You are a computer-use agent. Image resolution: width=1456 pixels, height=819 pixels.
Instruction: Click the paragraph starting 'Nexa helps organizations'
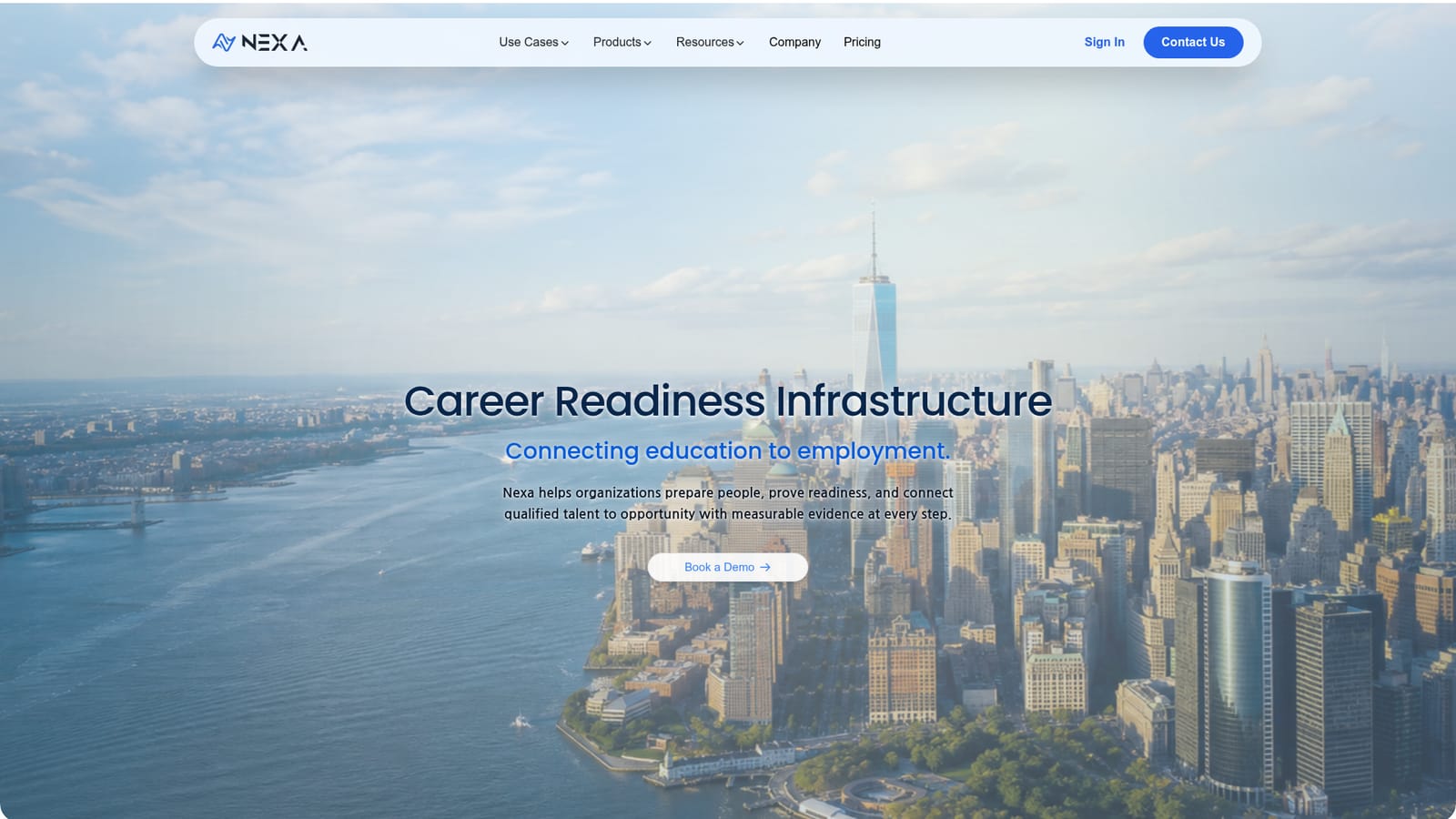point(728,503)
